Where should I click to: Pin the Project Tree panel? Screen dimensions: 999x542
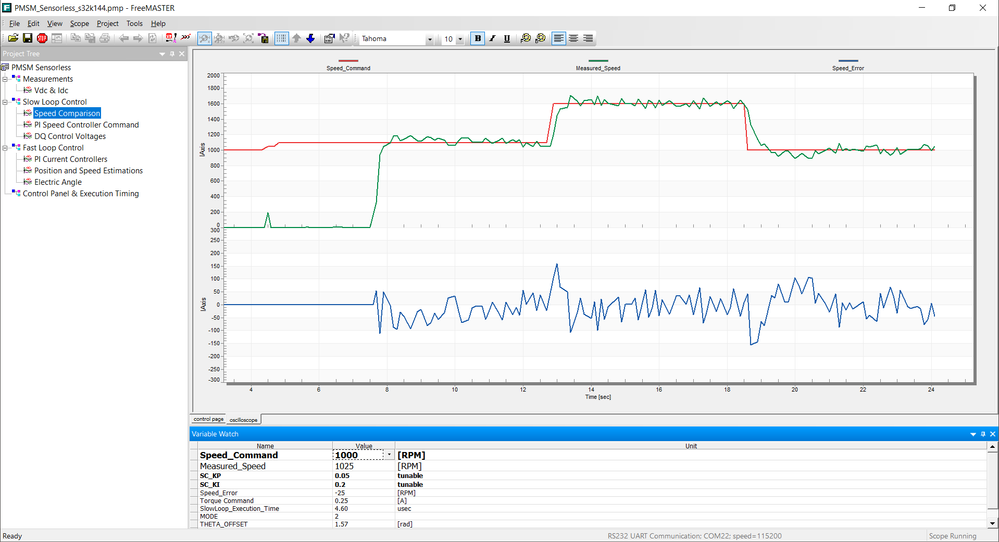pyautogui.click(x=172, y=54)
